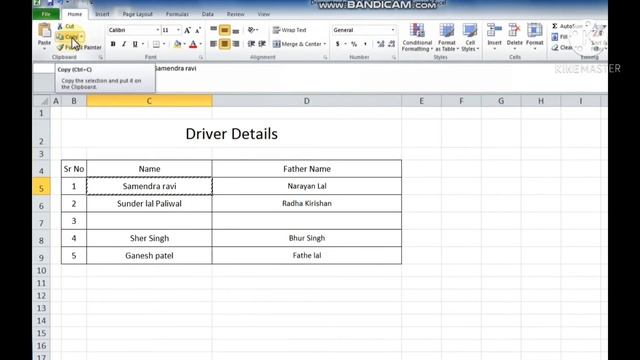Switch to the Formulas tab
The image size is (640, 360).
tap(177, 14)
